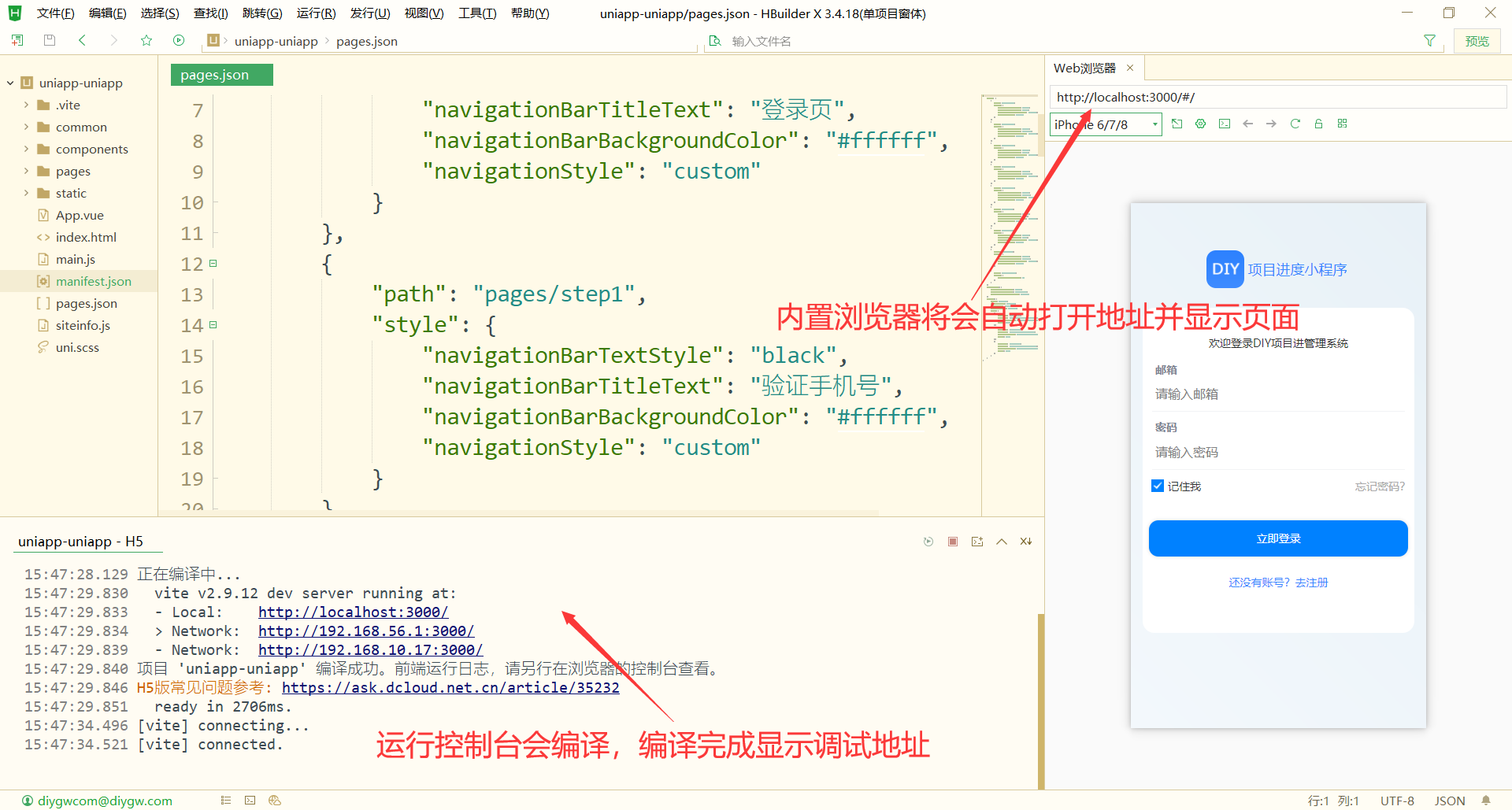Refresh the Web browser page
Image resolution: width=1512 pixels, height=810 pixels.
(x=1295, y=124)
